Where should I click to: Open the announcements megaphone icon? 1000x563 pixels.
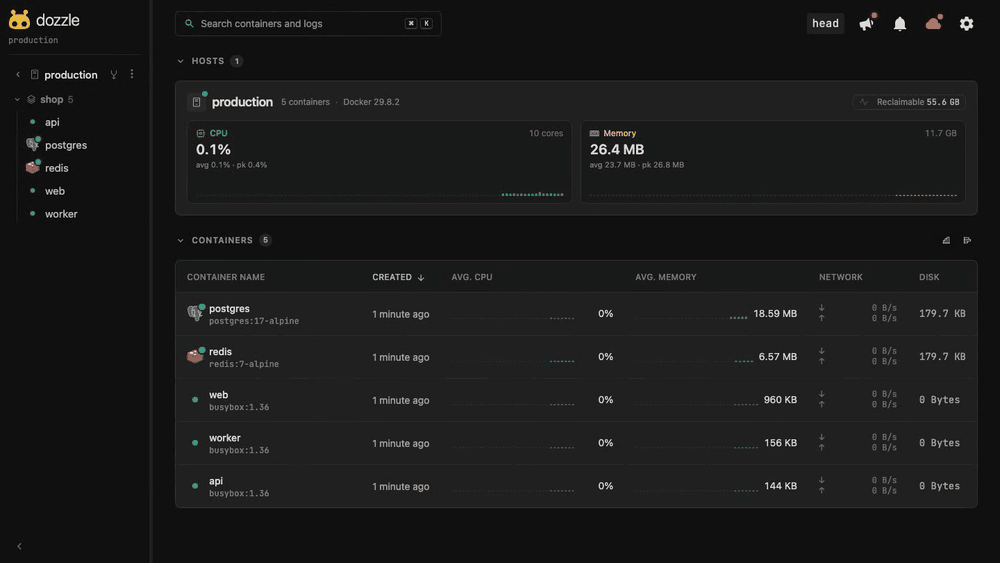click(866, 24)
